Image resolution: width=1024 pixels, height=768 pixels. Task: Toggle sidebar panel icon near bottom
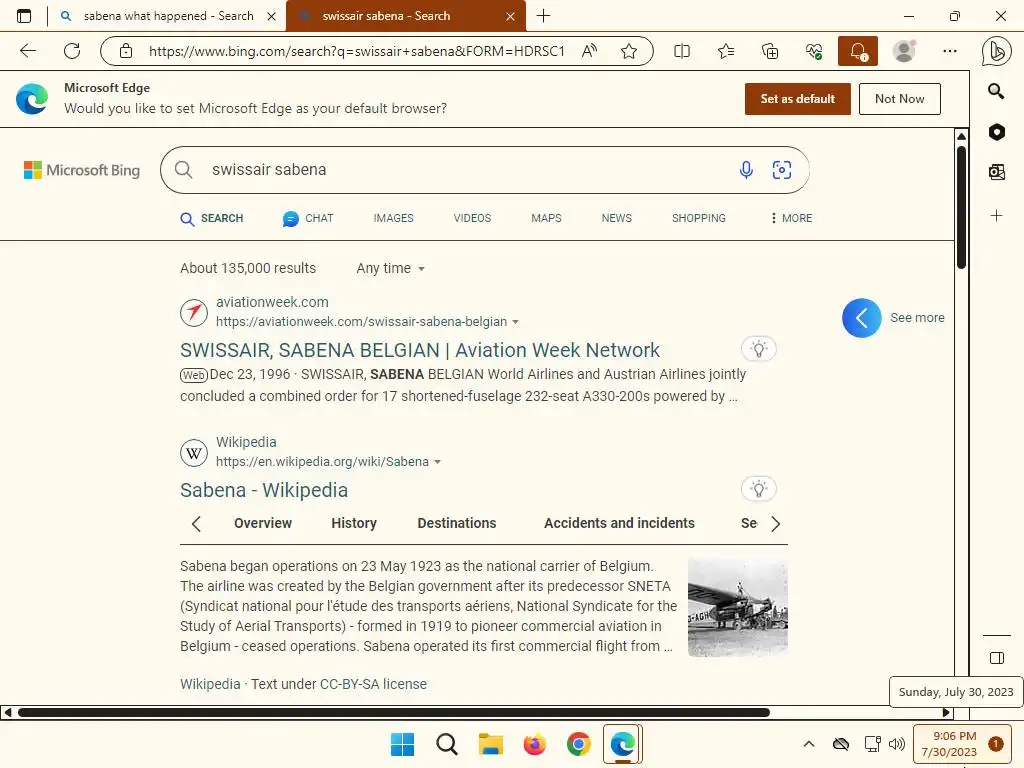(x=997, y=658)
